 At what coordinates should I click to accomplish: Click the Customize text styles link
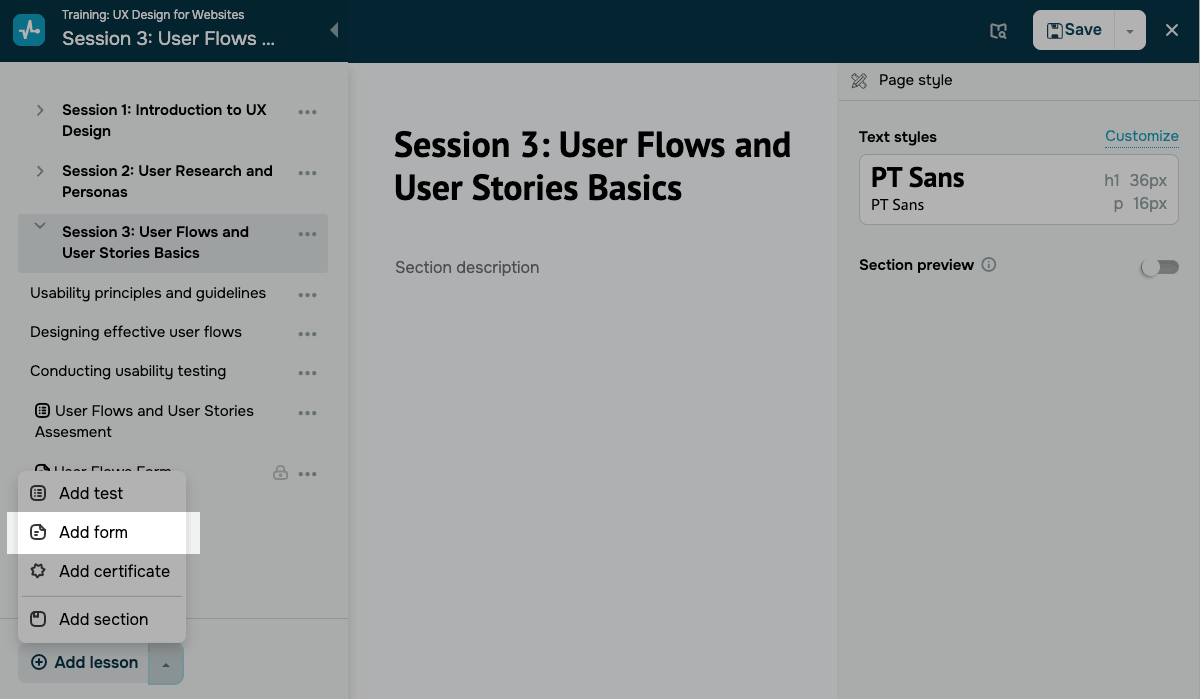(1141, 136)
